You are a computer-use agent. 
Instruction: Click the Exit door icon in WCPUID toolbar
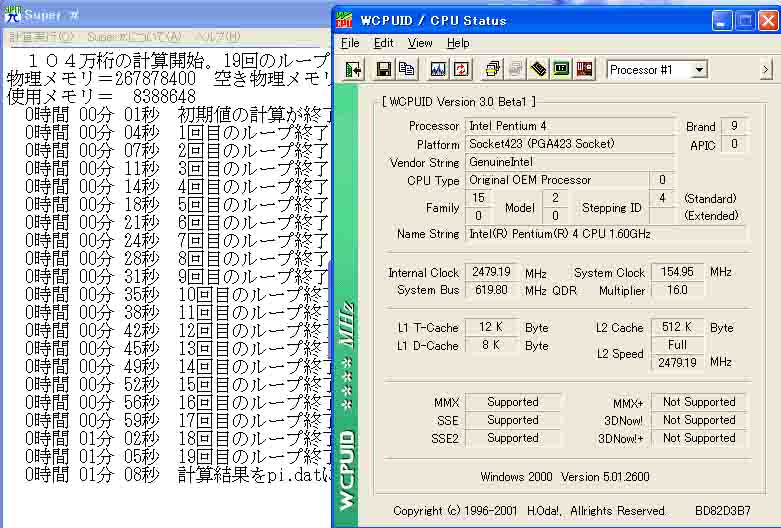(x=354, y=69)
